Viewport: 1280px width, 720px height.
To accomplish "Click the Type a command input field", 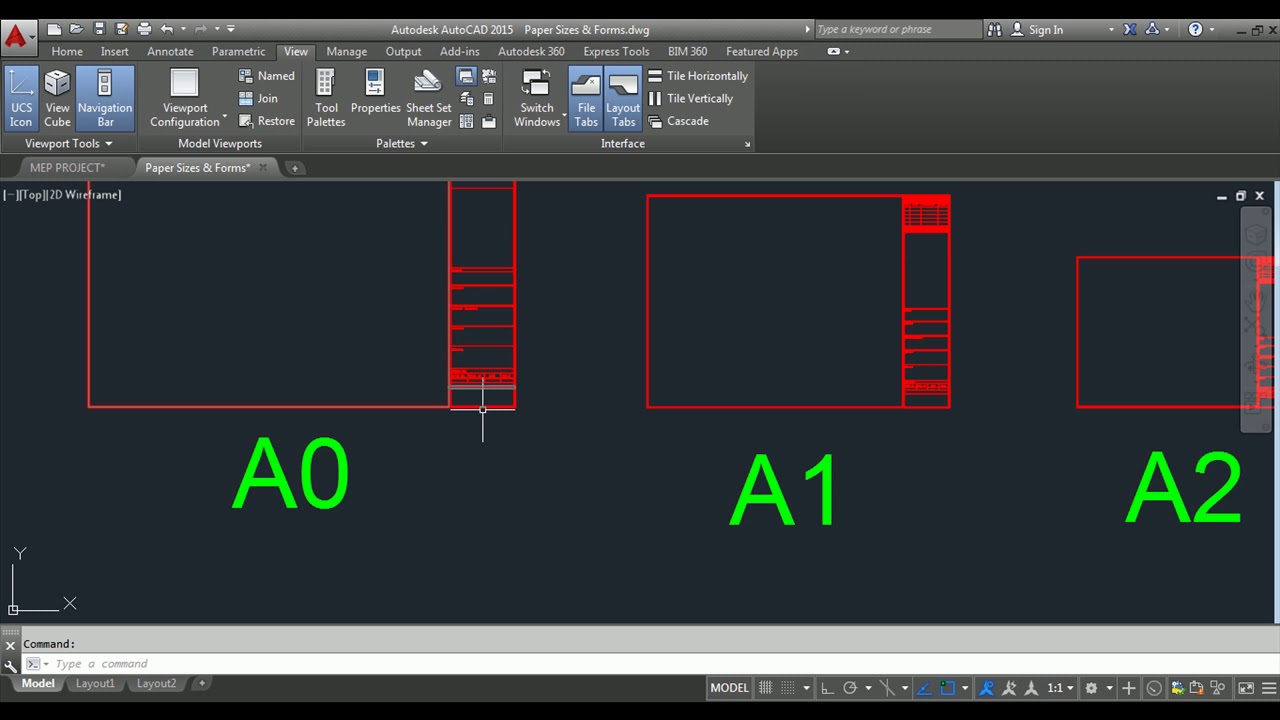I will (650, 664).
